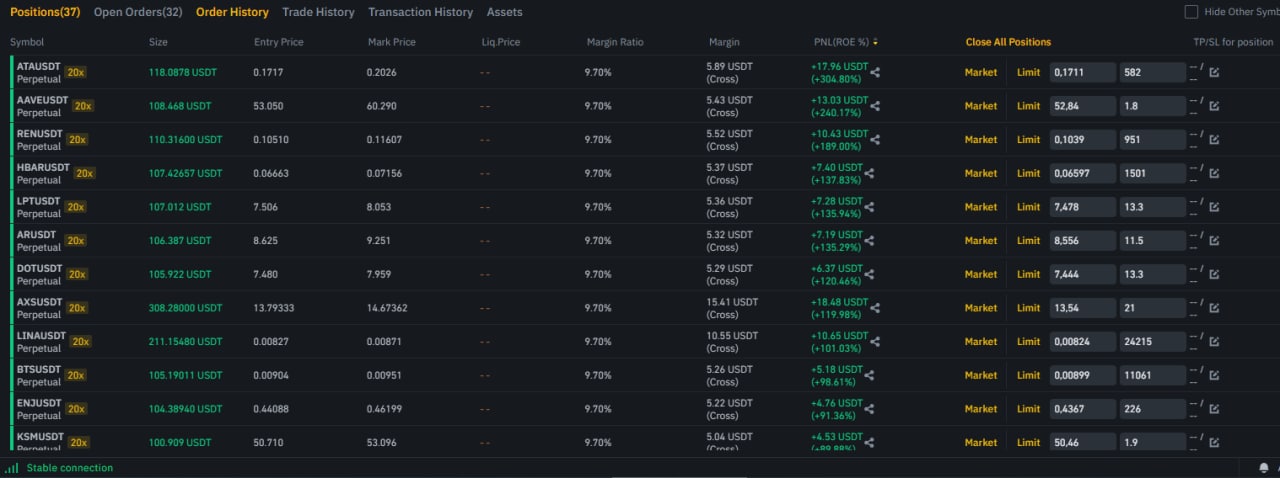Switch to Order History tab

click(232, 12)
